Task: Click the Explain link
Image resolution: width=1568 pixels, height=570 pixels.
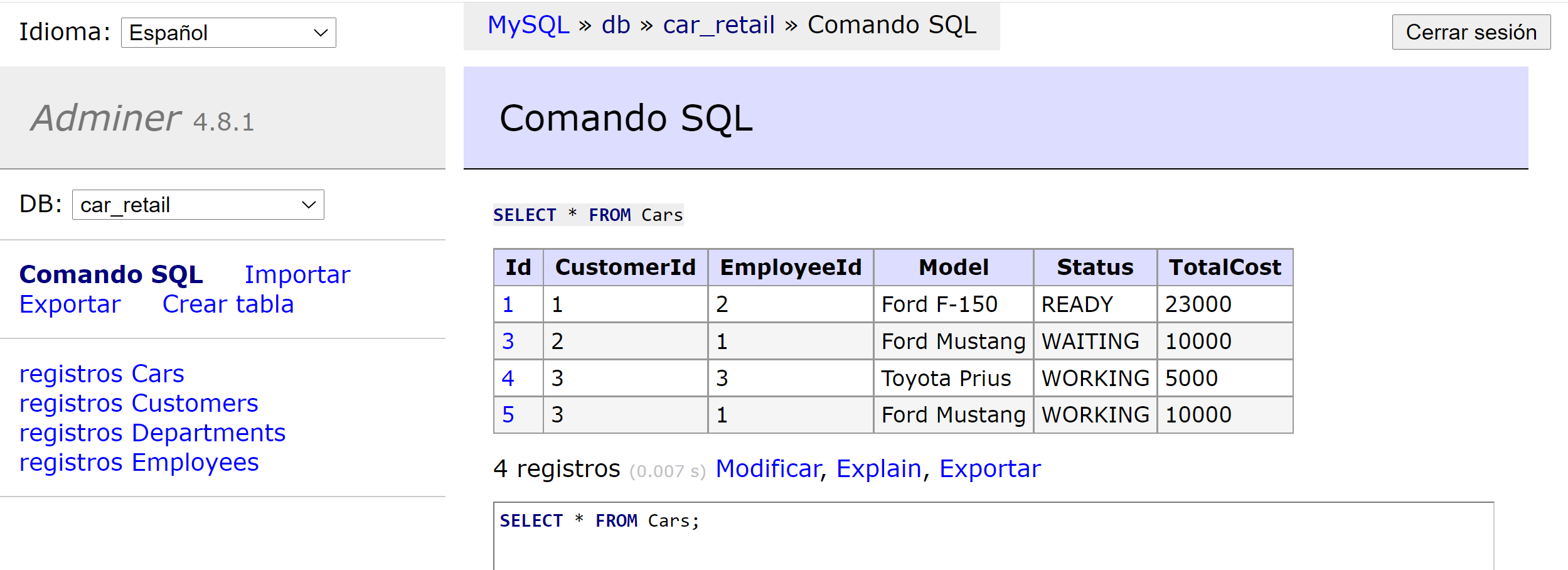Action: pyautogui.click(x=878, y=469)
